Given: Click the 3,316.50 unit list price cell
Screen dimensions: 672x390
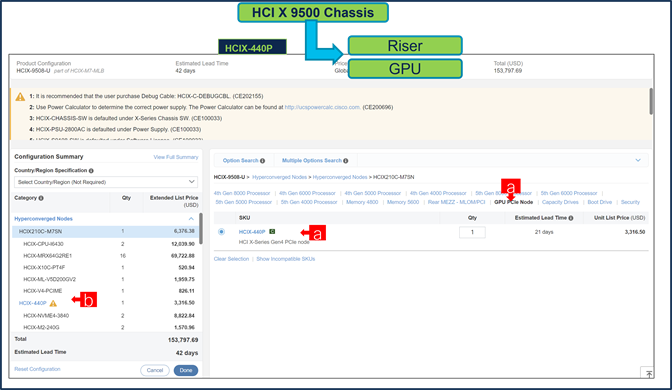Looking at the screenshot, I should pyautogui.click(x=635, y=232).
